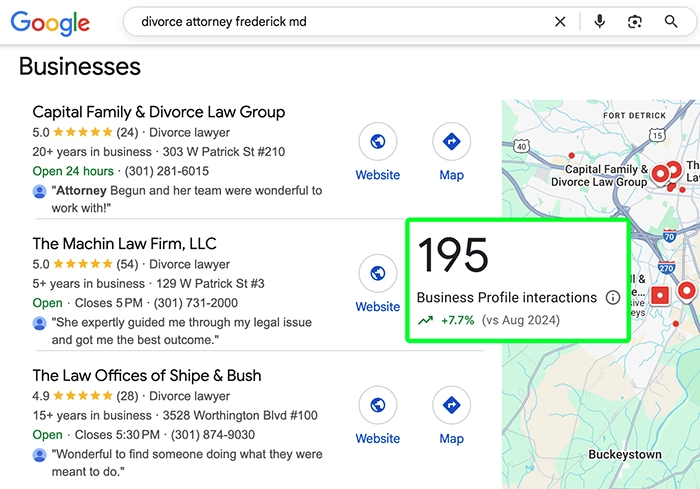Click Website label under Capital Family listing
Viewport: 700px width, 489px height.
[378, 175]
